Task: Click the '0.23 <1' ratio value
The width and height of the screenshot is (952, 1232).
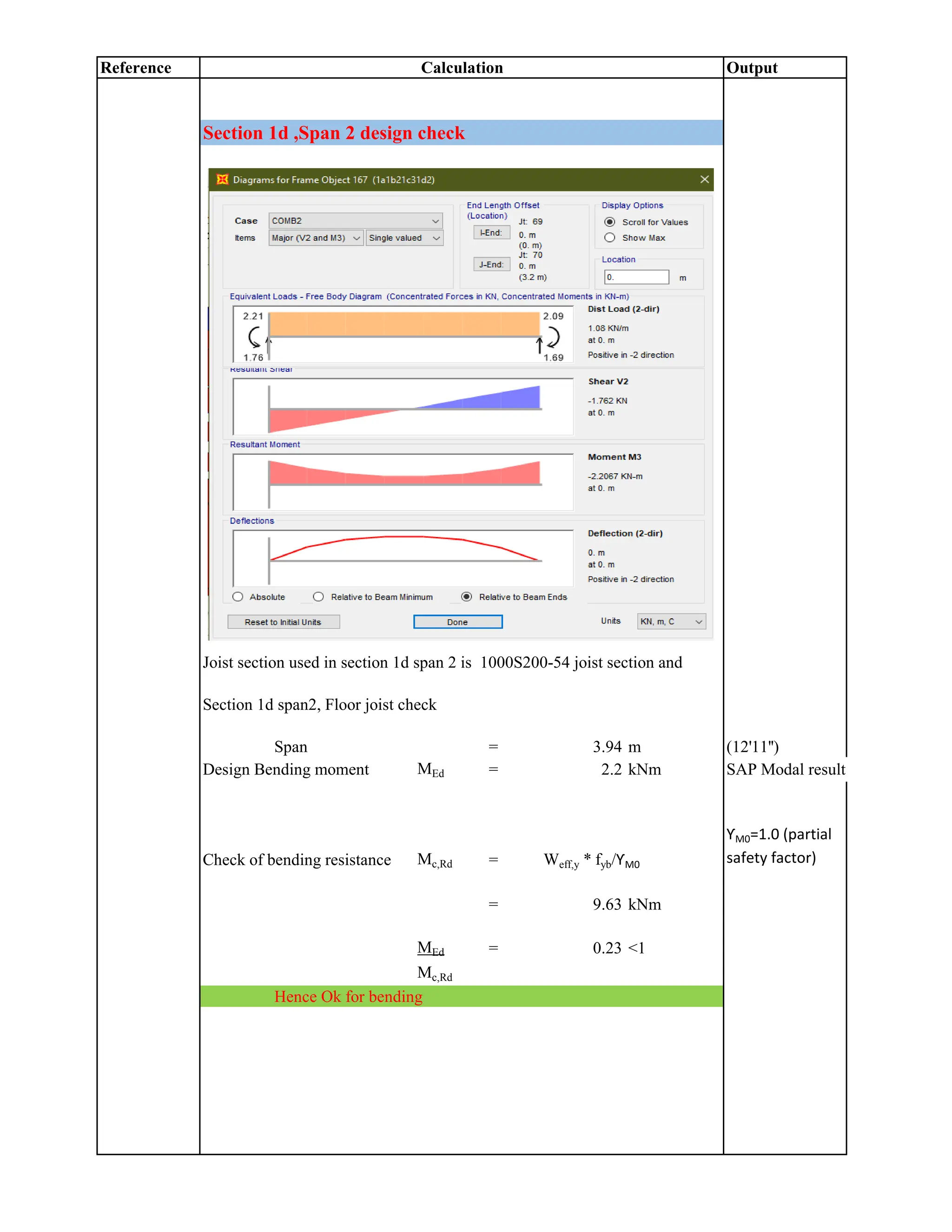Action: pyautogui.click(x=619, y=947)
